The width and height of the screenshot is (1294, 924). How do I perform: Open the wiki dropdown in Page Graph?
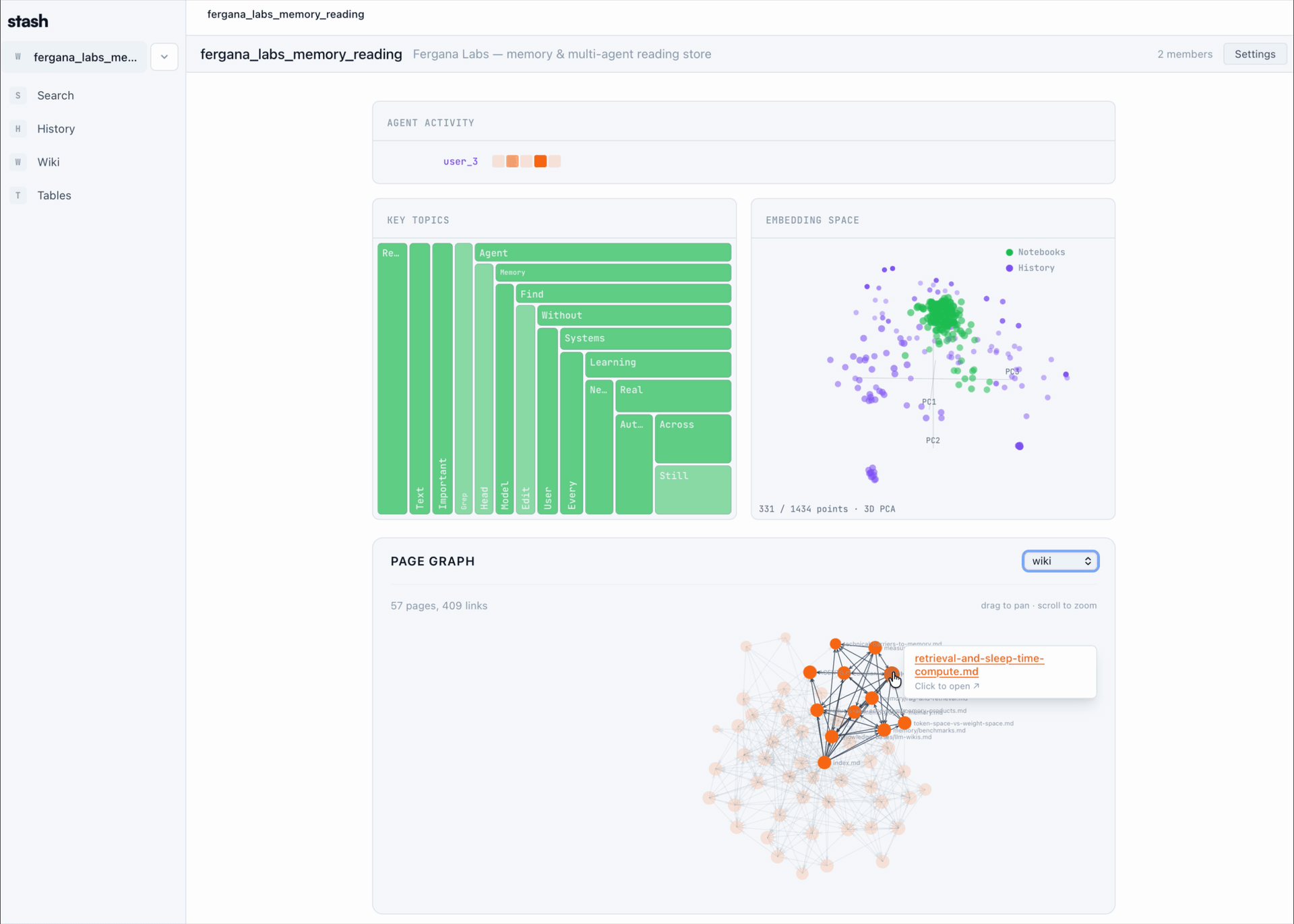tap(1059, 561)
